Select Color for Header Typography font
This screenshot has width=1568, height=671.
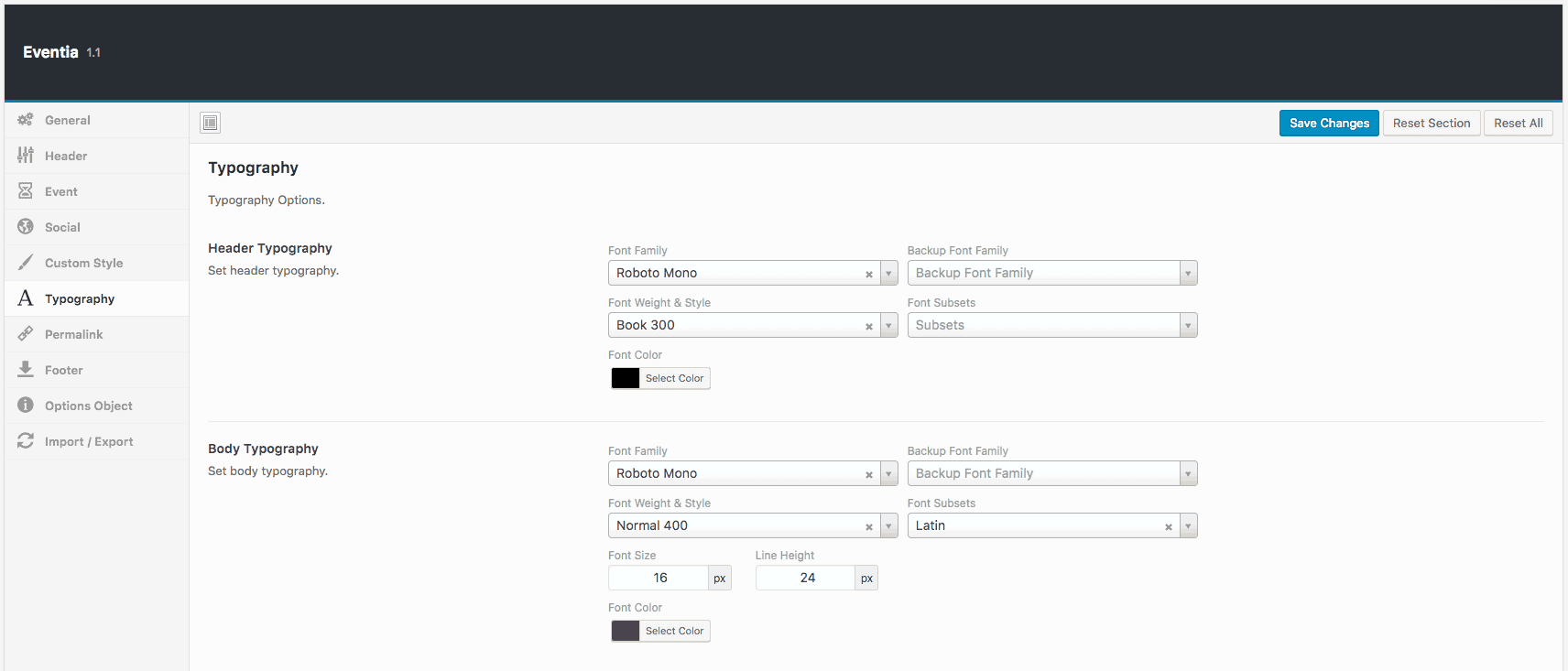(x=674, y=378)
